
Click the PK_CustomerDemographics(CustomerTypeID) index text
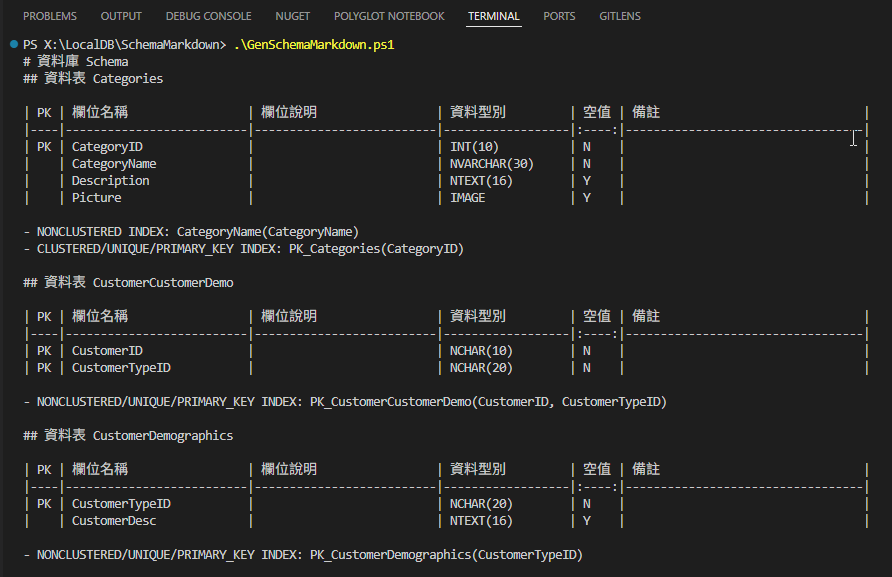[x=446, y=554]
